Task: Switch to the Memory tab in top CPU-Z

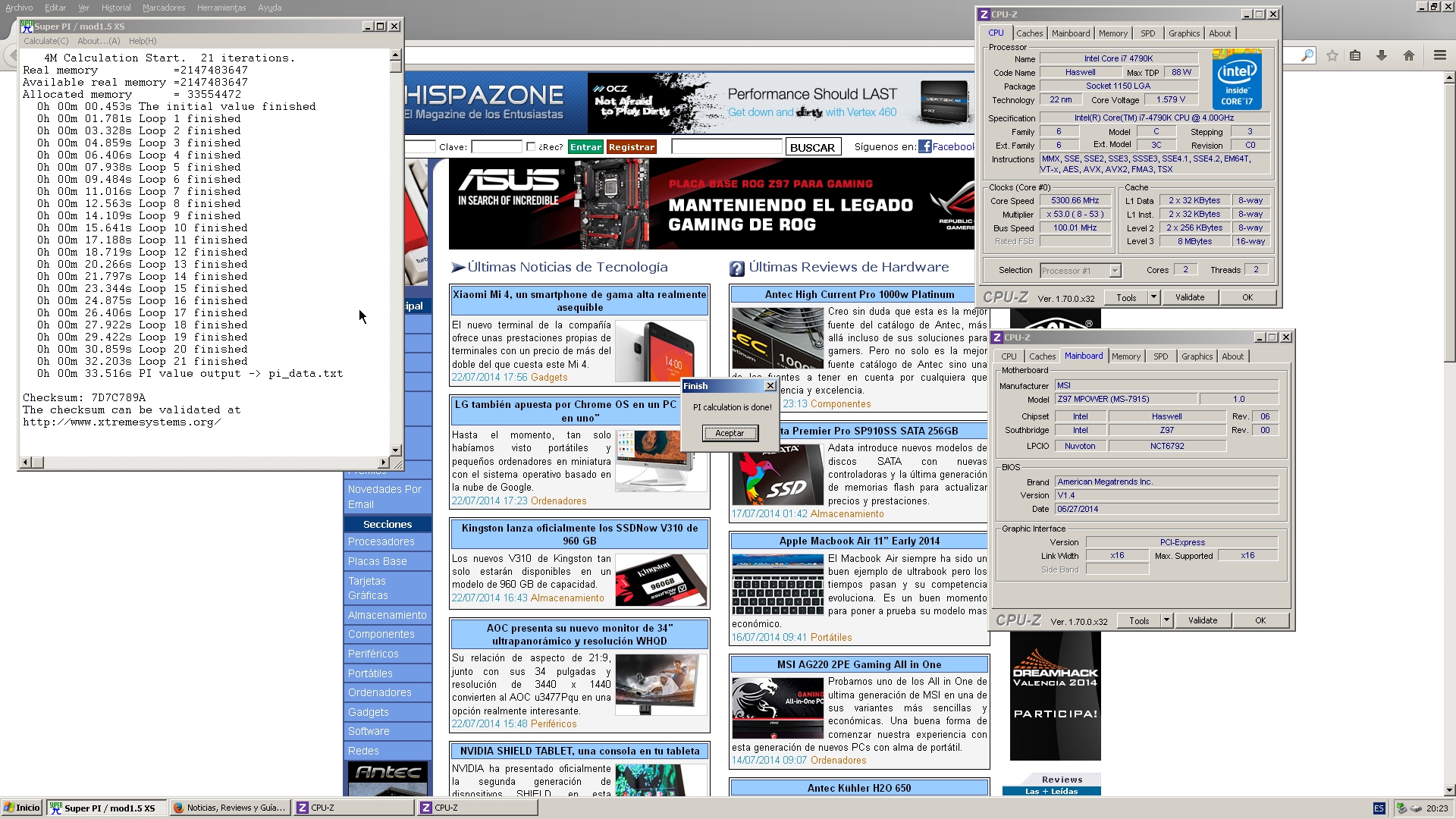Action: [x=1112, y=33]
